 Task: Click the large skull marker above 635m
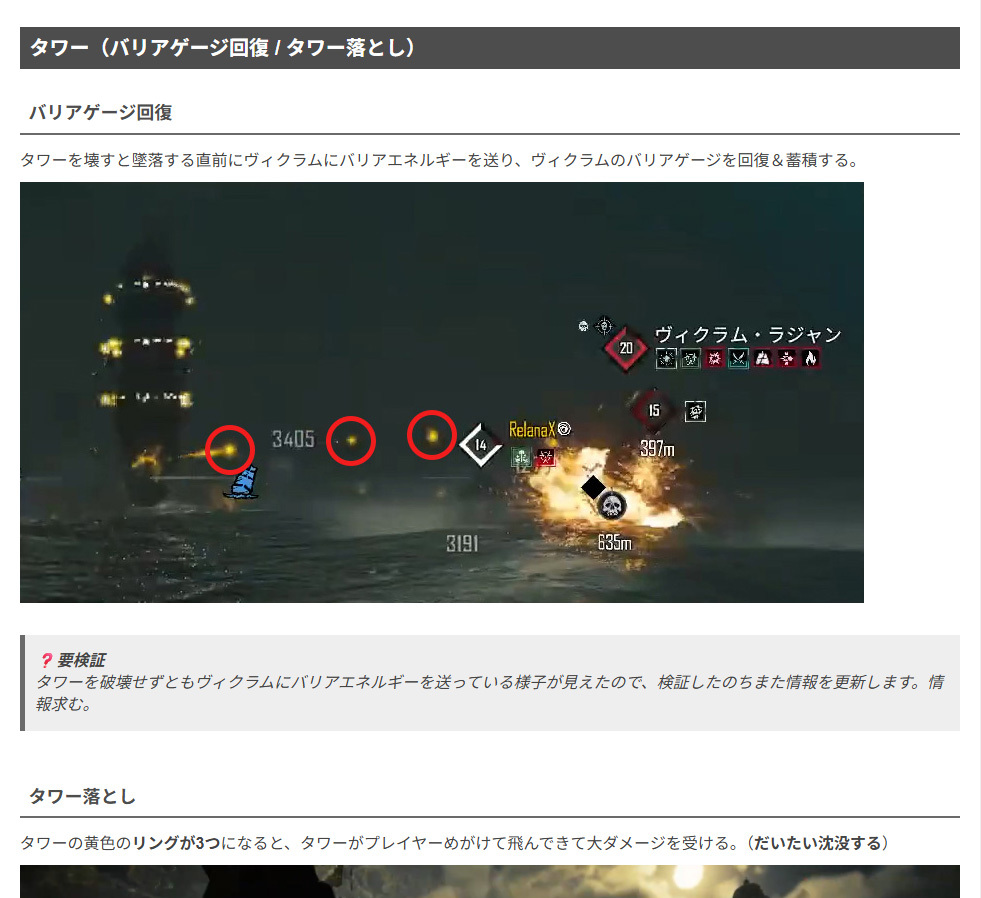pos(611,505)
